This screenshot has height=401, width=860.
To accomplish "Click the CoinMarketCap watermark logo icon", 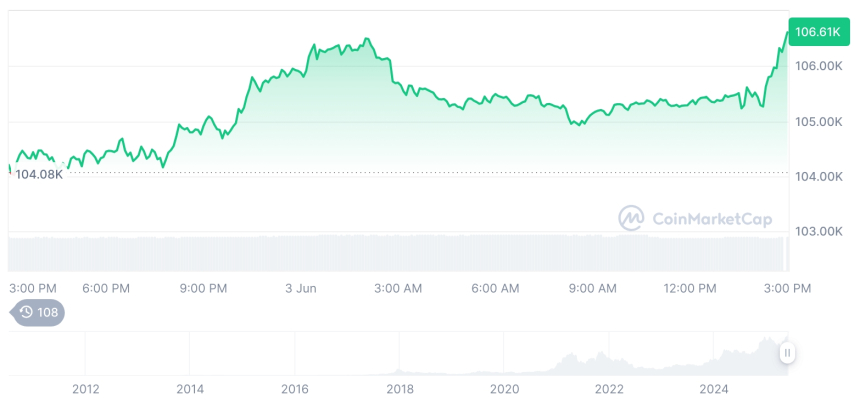I will coord(631,218).
